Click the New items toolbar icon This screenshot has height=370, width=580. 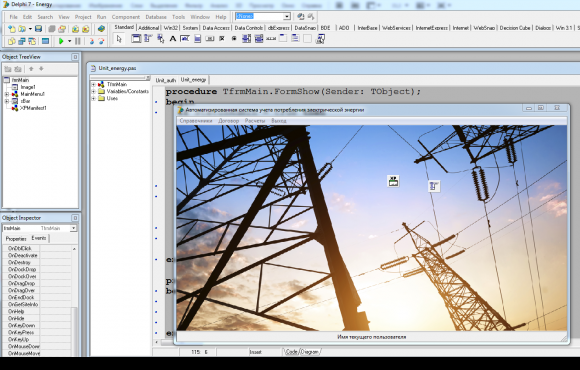12,29
